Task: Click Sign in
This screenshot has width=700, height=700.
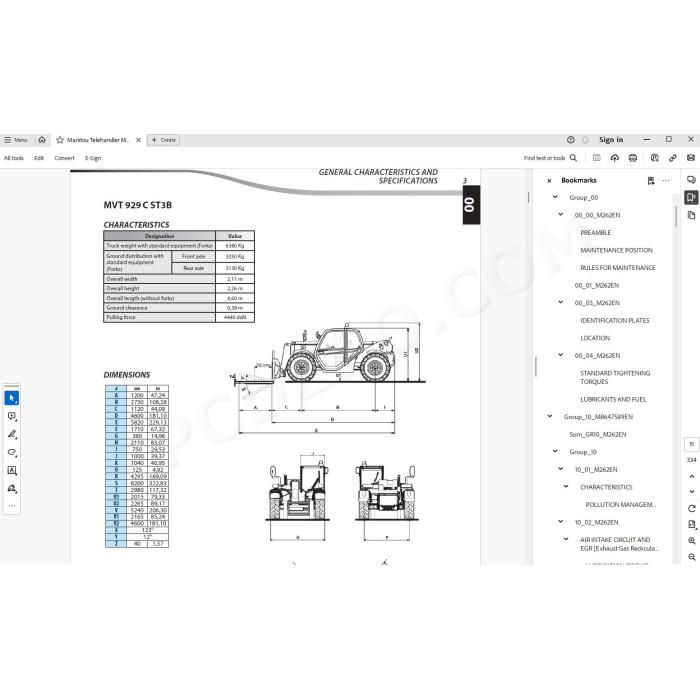Action: tap(611, 140)
